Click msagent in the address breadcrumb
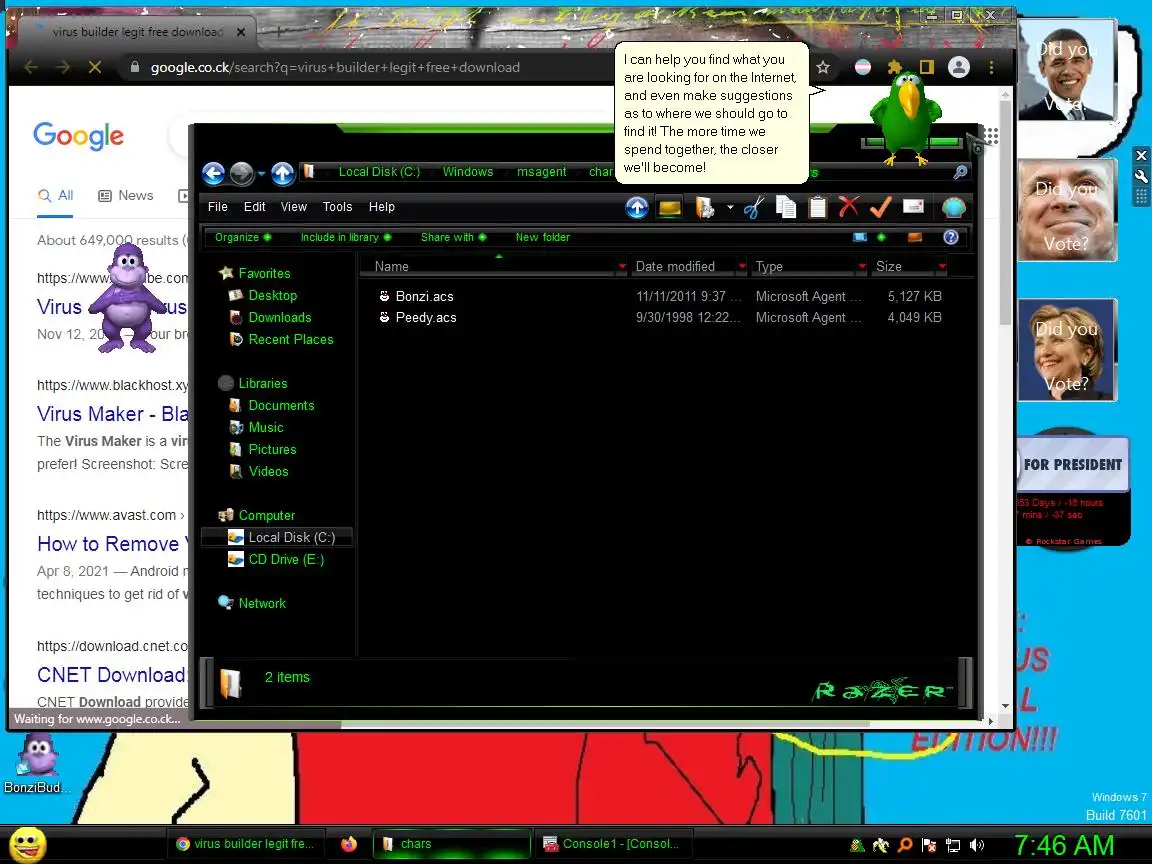Screen dimensions: 1152x864 point(541,172)
